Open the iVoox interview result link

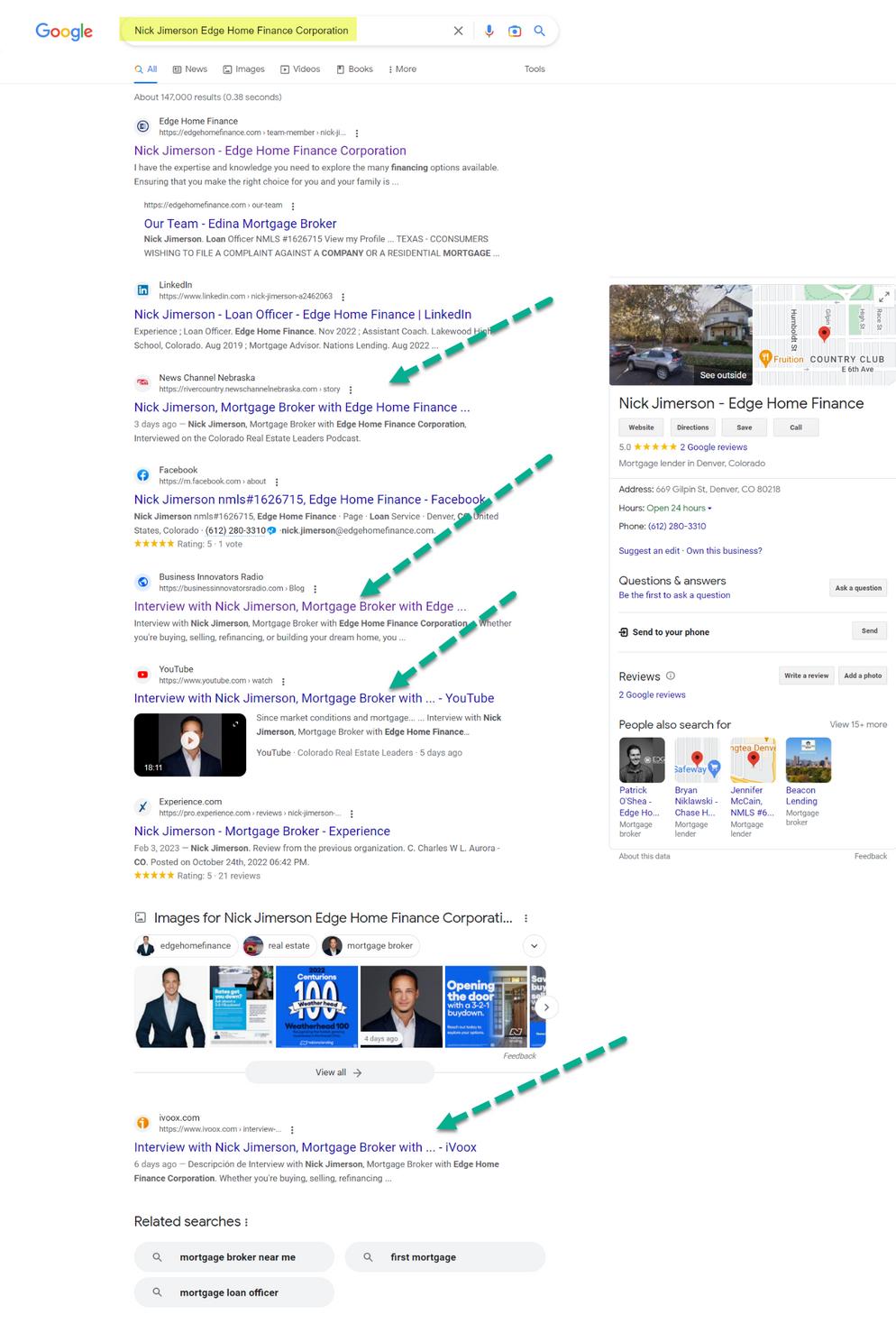click(306, 1148)
